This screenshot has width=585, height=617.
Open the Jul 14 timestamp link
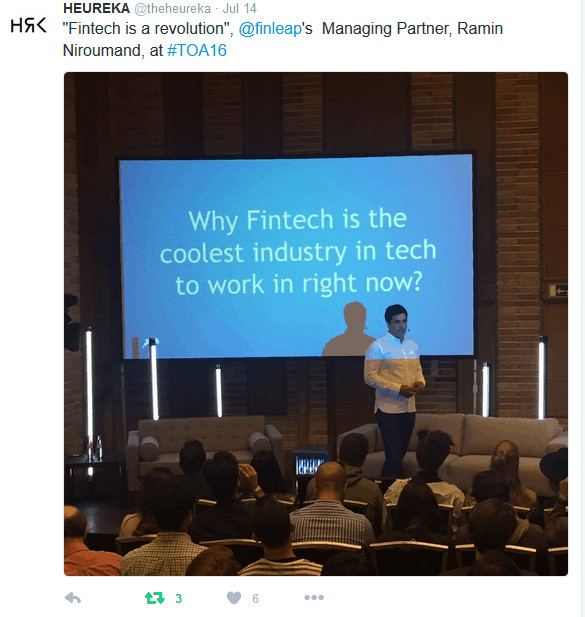tap(240, 8)
